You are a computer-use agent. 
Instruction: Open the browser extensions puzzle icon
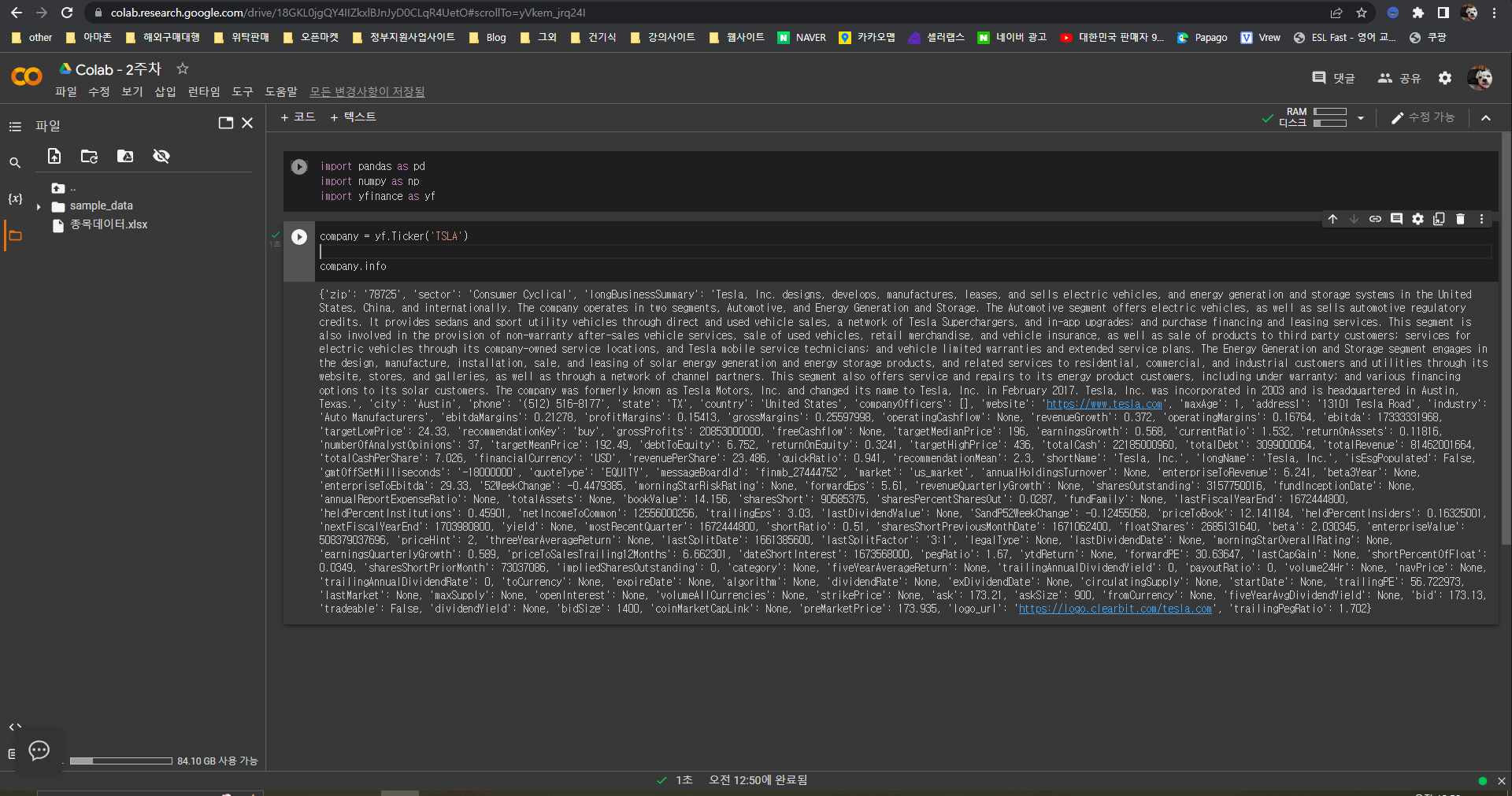point(1418,13)
